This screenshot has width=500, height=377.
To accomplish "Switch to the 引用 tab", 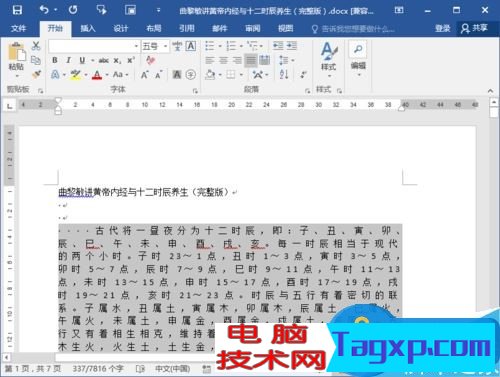I will (x=187, y=28).
